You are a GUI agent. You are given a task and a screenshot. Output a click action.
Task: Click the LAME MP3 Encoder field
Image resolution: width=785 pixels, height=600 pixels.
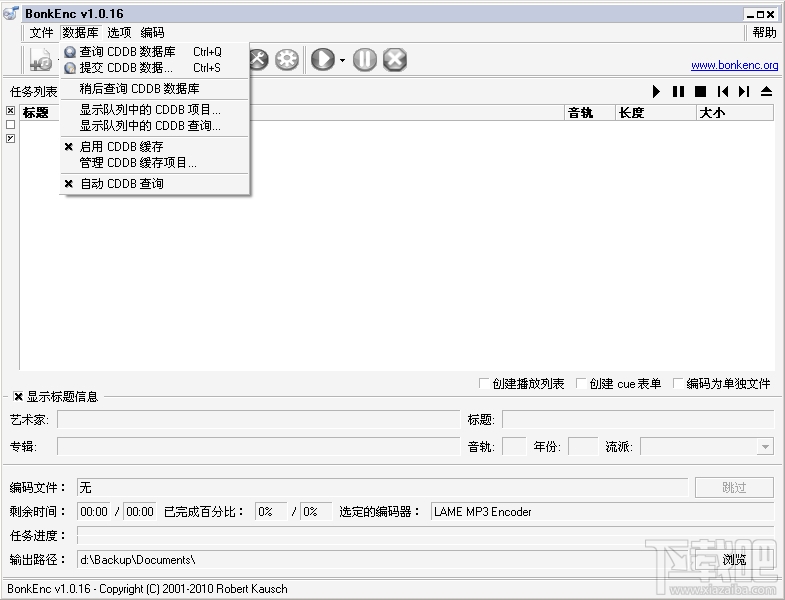602,511
